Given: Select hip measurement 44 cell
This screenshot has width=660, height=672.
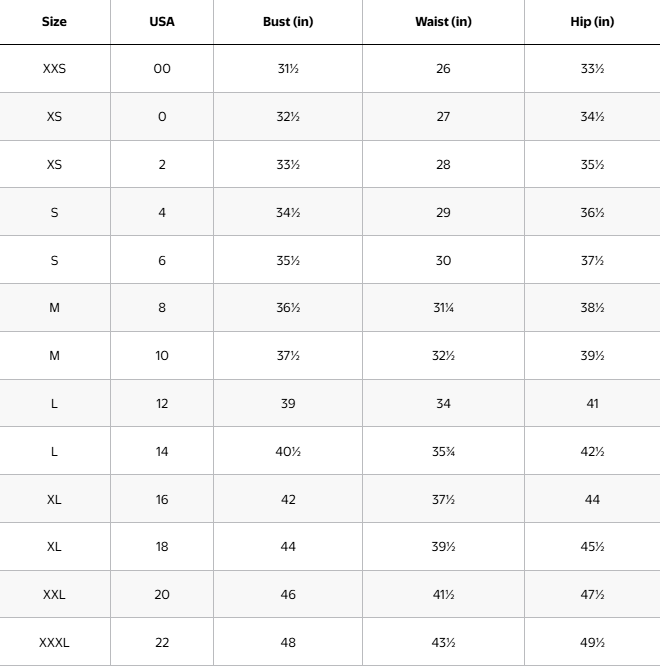Looking at the screenshot, I should (x=592, y=499).
